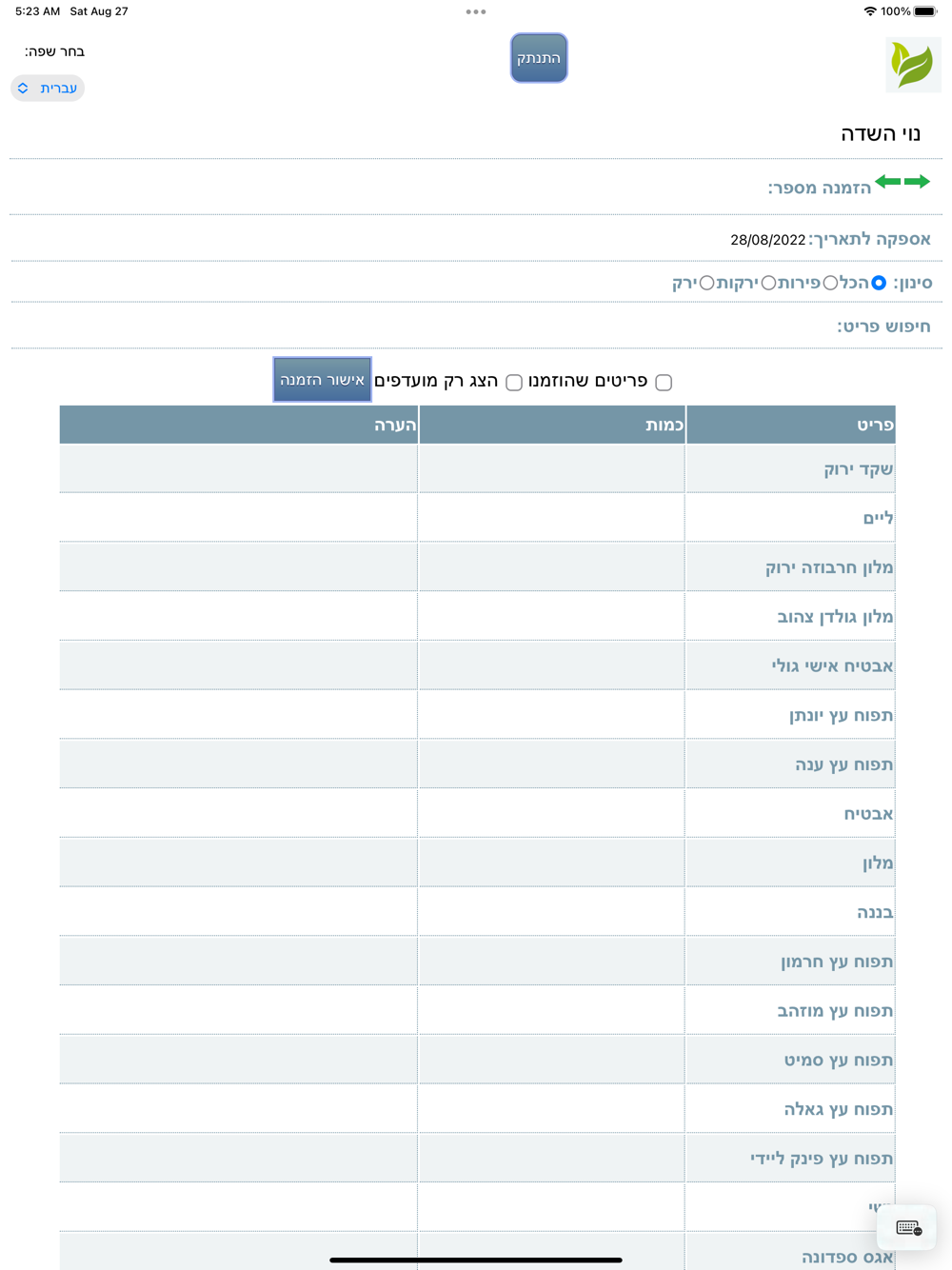Viewport: 952px width, 1270px height.
Task: Click the כמות column header
Action: [x=552, y=425]
